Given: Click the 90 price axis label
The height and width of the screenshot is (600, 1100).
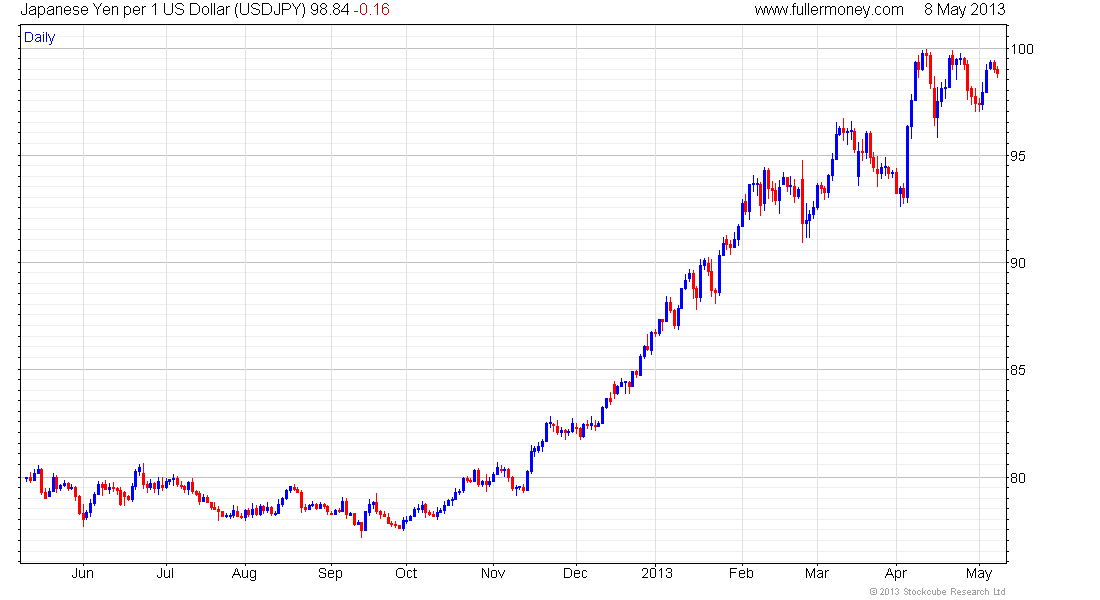Looking at the screenshot, I should [x=1017, y=263].
